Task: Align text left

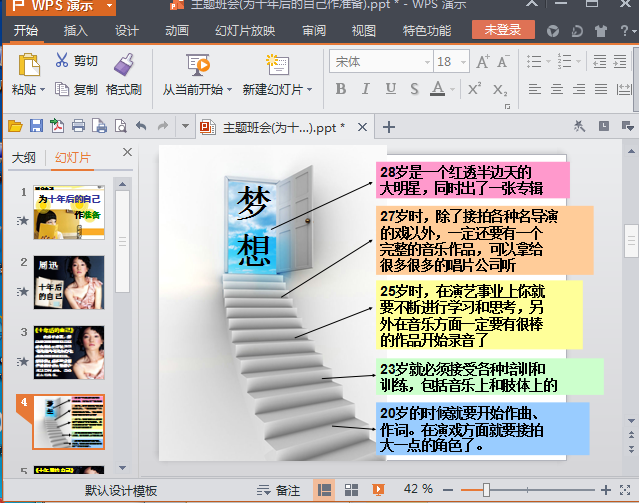Action: (535, 89)
